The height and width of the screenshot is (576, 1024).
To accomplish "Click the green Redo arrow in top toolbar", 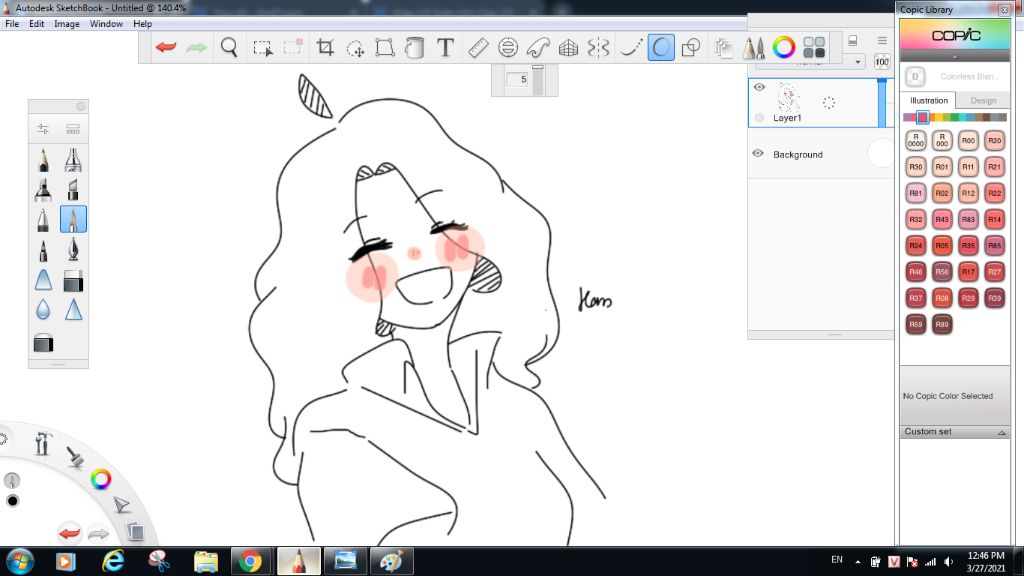I will coord(196,47).
